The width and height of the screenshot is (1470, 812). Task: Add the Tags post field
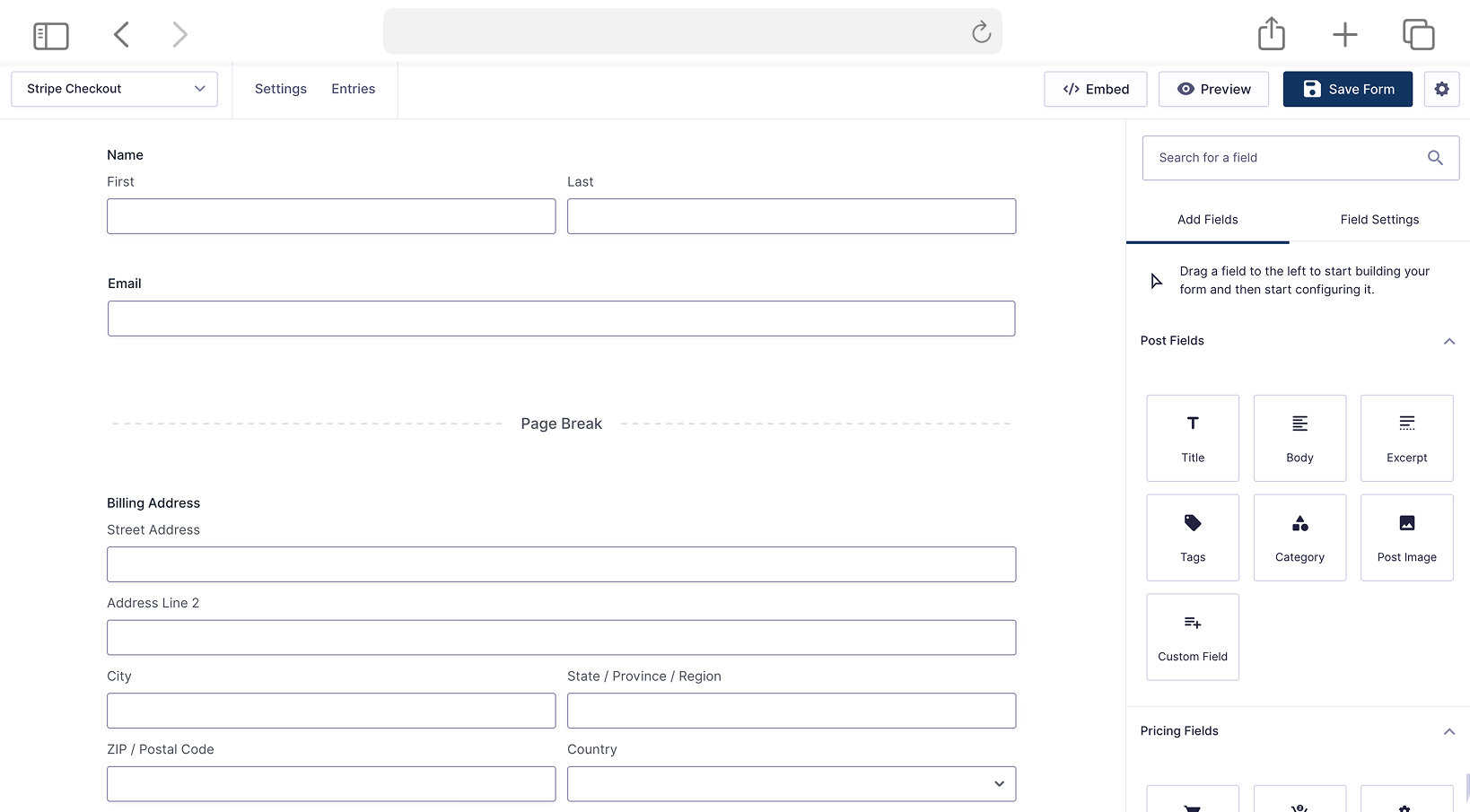tap(1192, 537)
